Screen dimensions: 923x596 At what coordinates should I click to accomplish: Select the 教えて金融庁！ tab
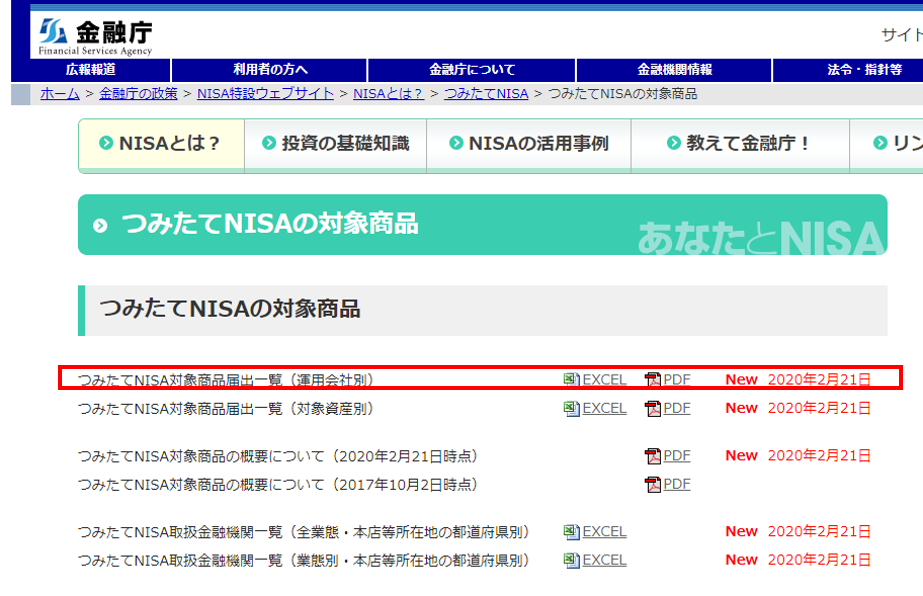coord(740,144)
